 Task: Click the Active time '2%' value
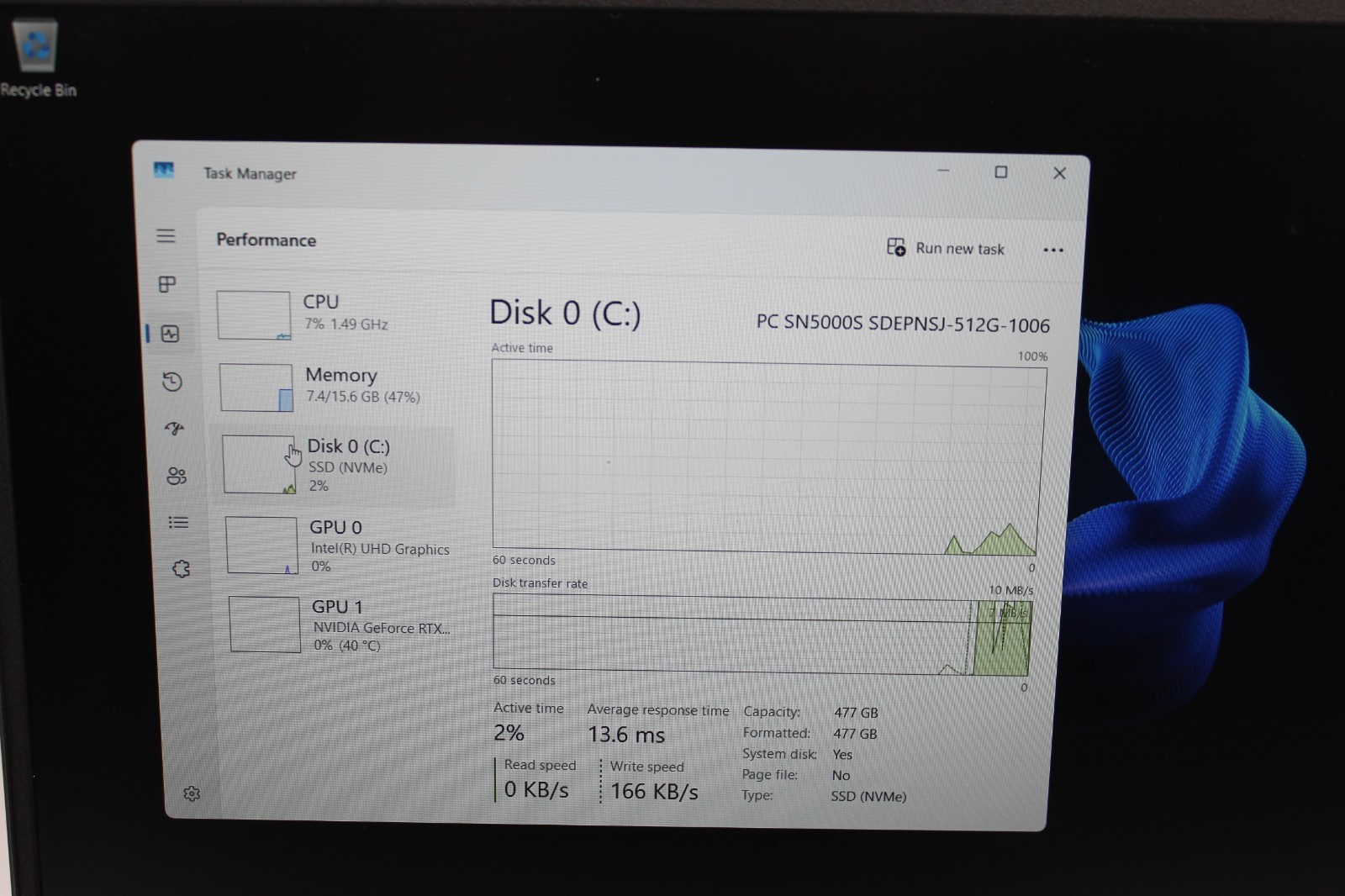click(x=509, y=733)
